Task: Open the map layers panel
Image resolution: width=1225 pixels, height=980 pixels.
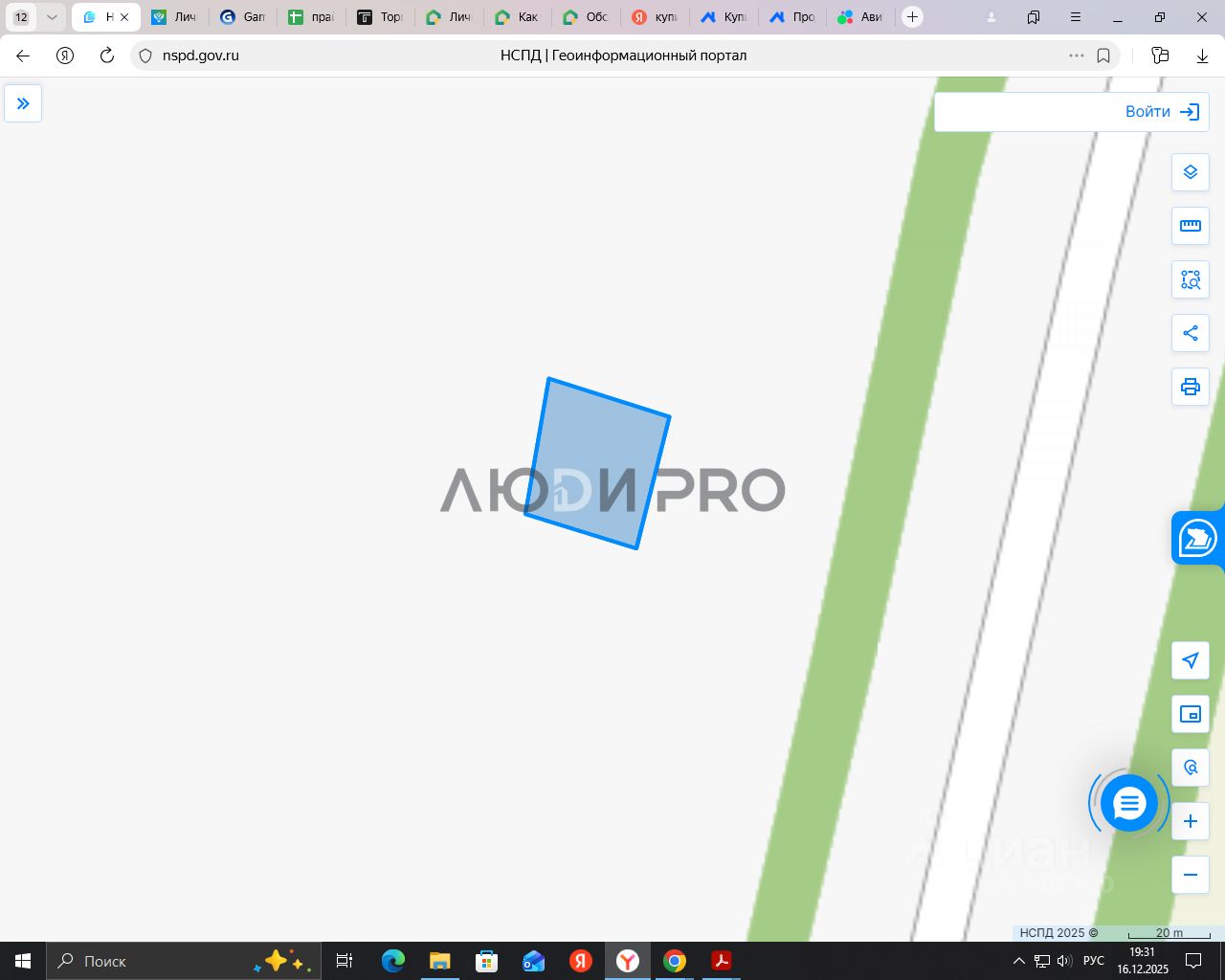Action: click(1191, 172)
